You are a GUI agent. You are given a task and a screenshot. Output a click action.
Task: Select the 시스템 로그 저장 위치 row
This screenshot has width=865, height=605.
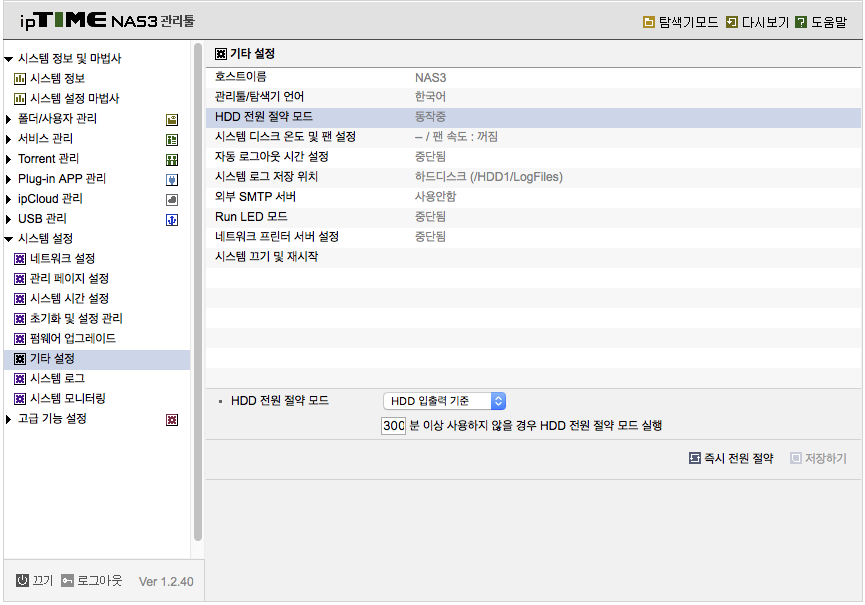click(x=533, y=177)
